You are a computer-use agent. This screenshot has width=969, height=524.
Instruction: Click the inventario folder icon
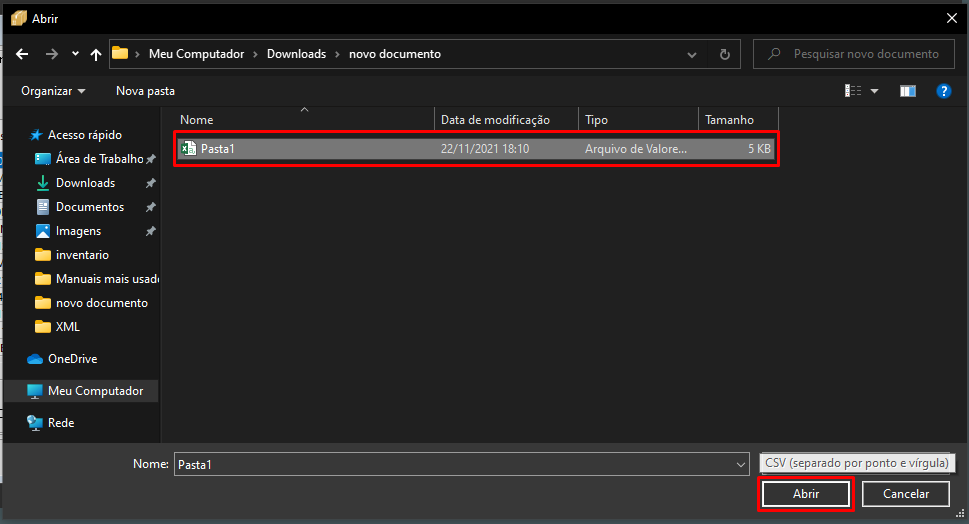[43, 255]
